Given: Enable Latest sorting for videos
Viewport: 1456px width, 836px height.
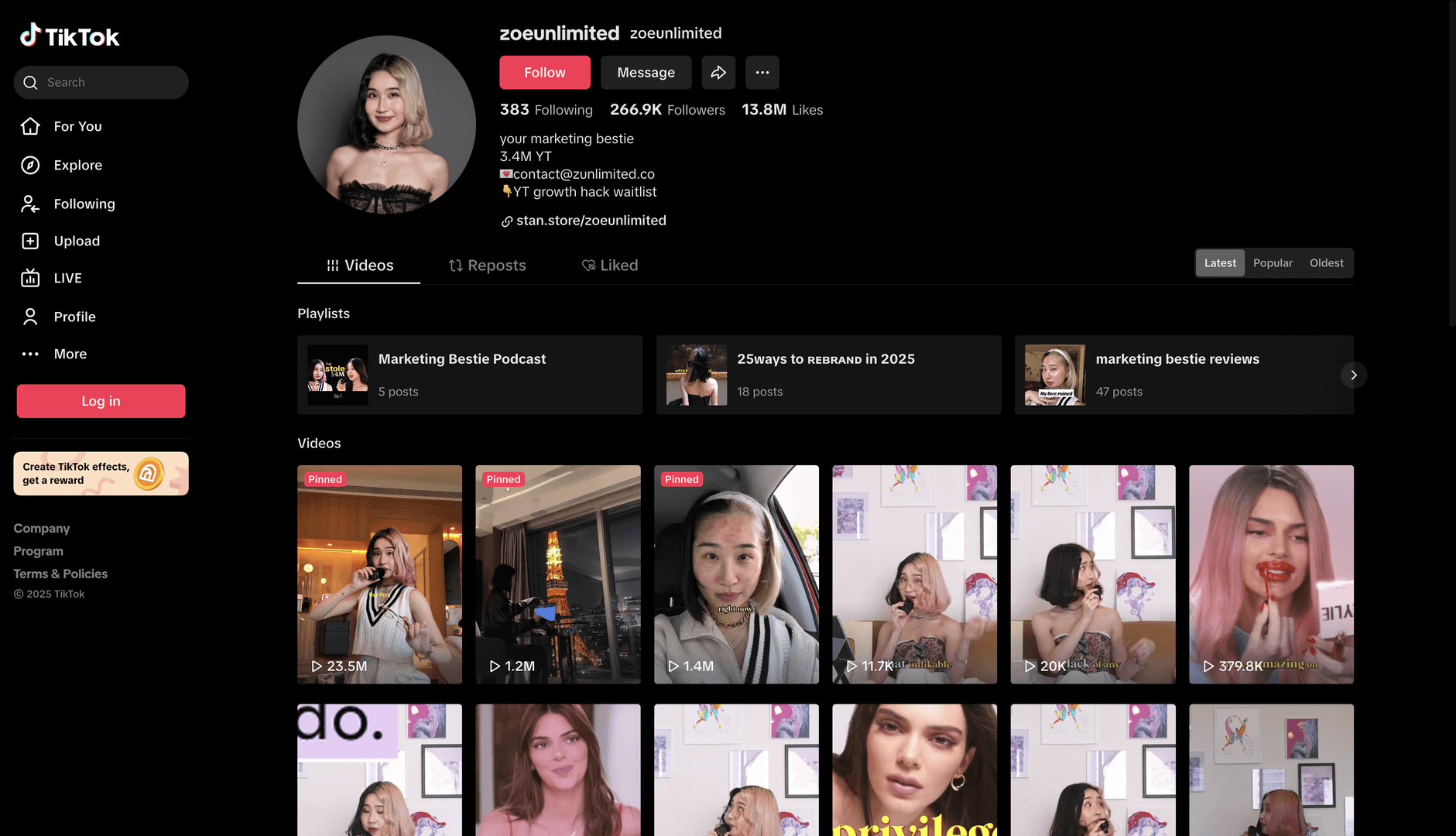Looking at the screenshot, I should click(1220, 262).
